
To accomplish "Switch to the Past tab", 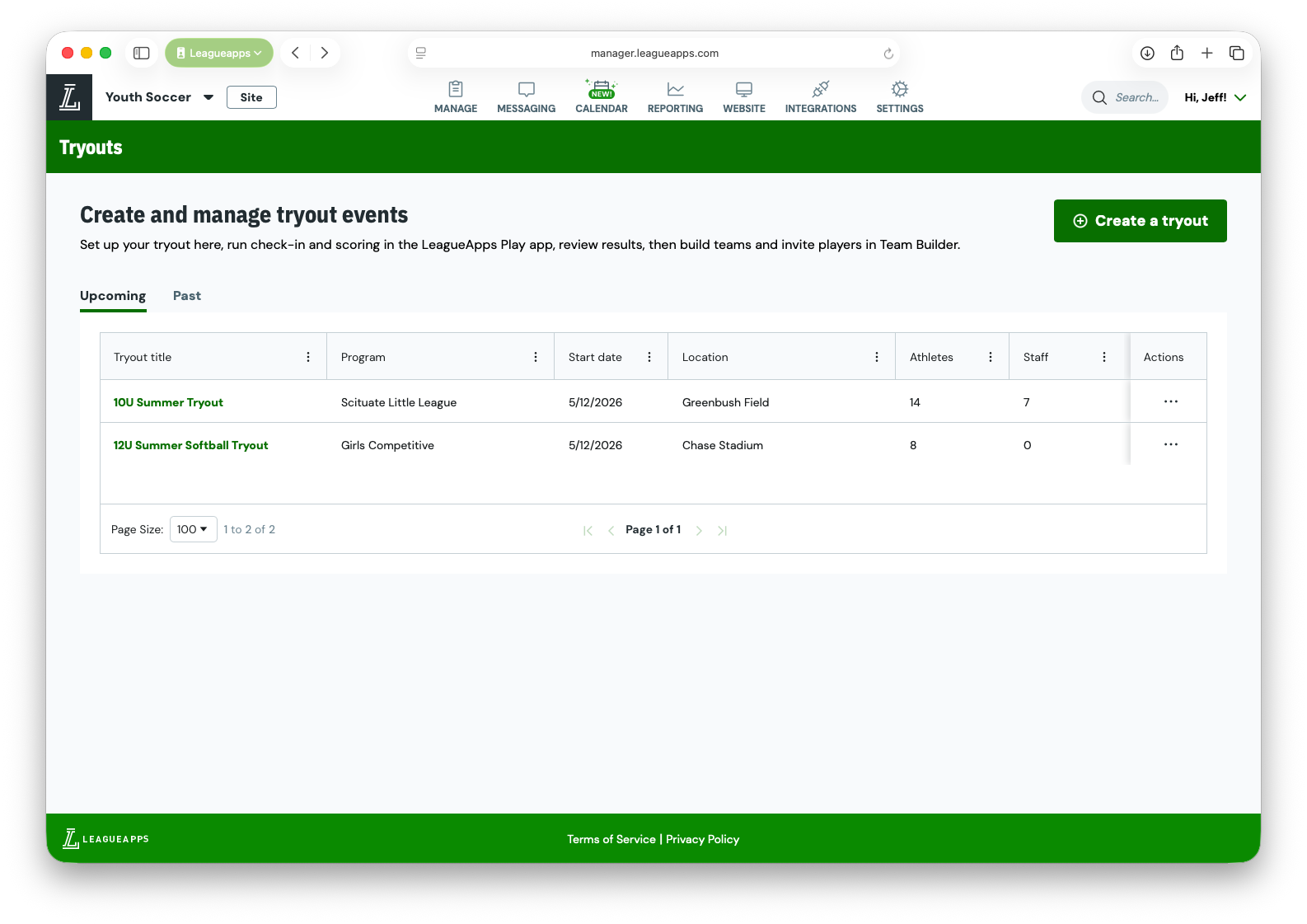I will tap(187, 296).
